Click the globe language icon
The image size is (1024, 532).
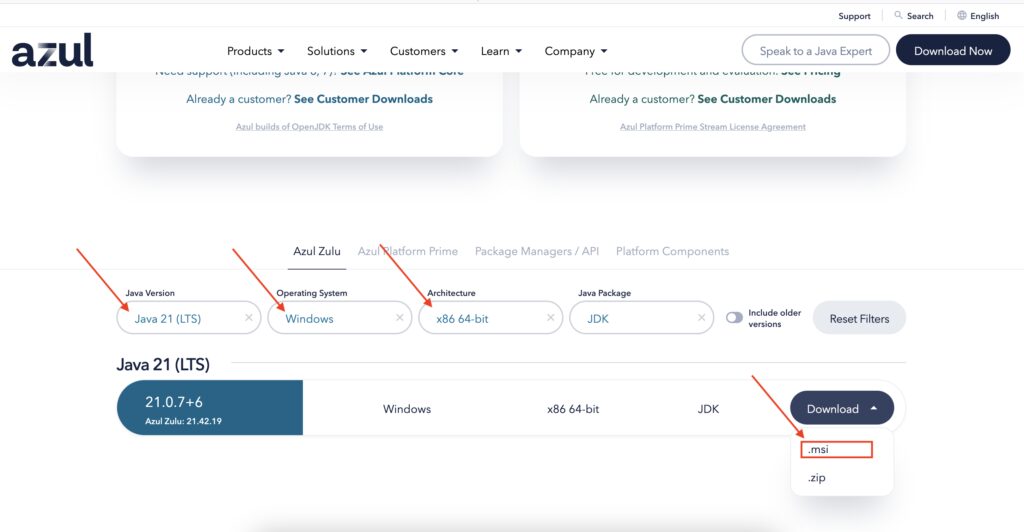pyautogui.click(x=961, y=15)
